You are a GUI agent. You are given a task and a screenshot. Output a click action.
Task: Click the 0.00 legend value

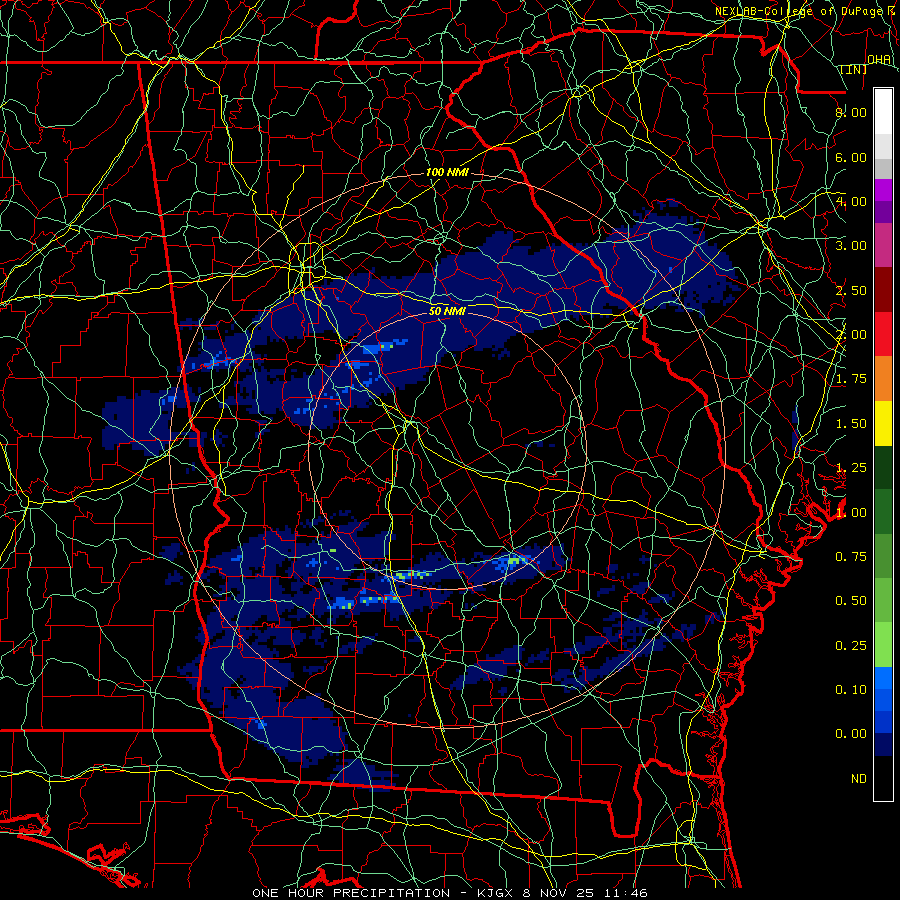tap(851, 734)
